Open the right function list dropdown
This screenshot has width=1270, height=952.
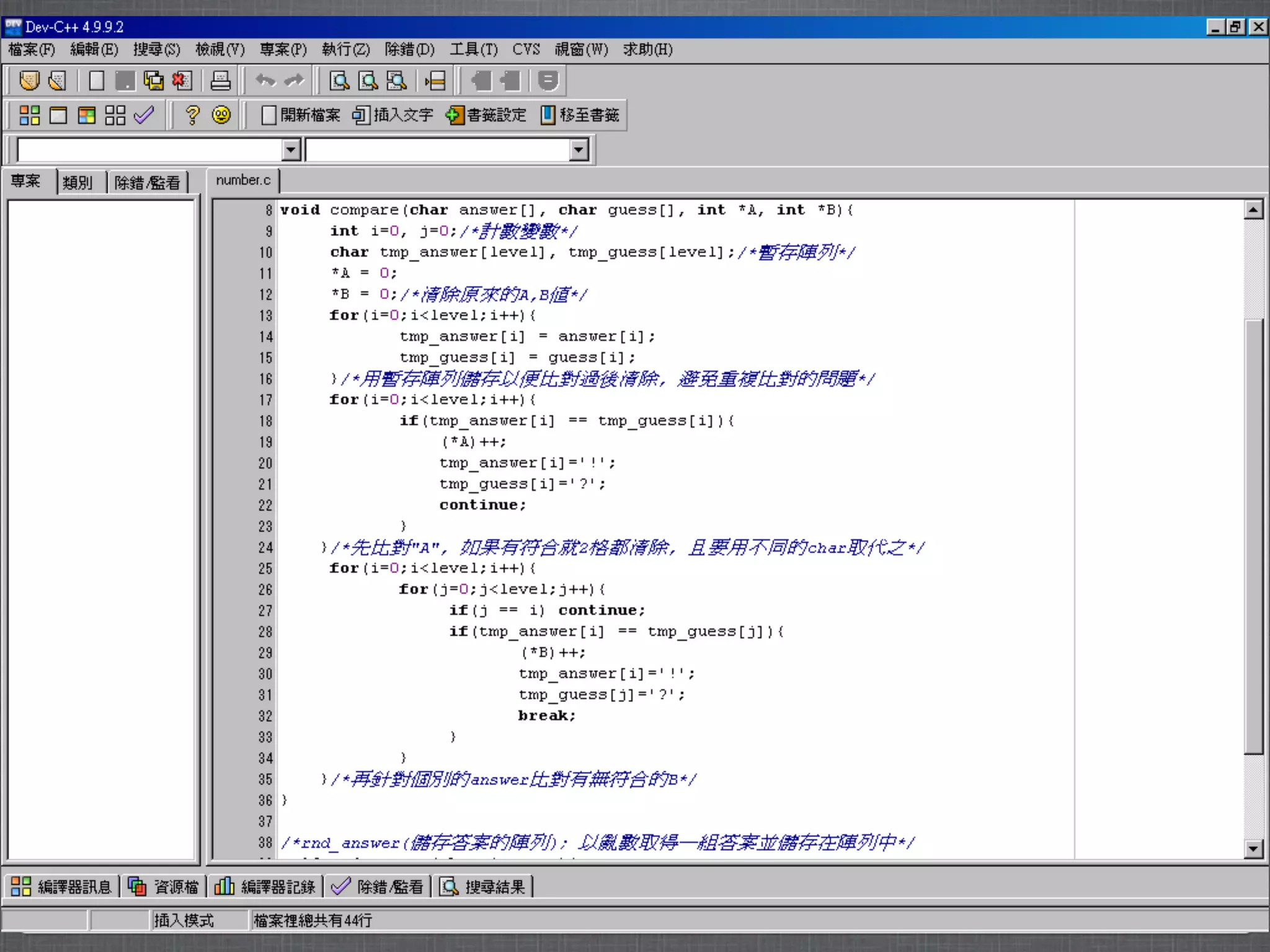click(579, 149)
